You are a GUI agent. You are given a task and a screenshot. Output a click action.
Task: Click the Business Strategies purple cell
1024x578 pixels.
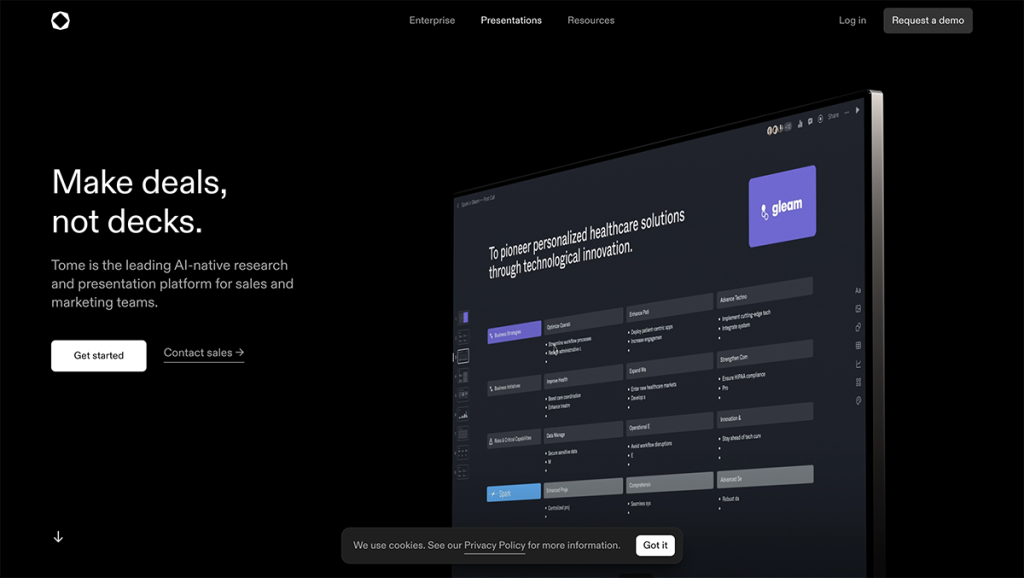[514, 332]
